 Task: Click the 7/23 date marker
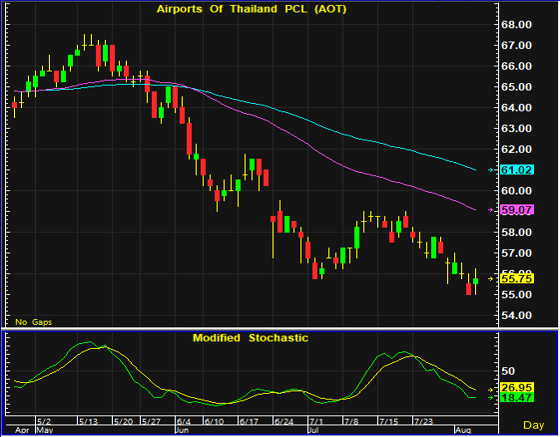point(423,421)
